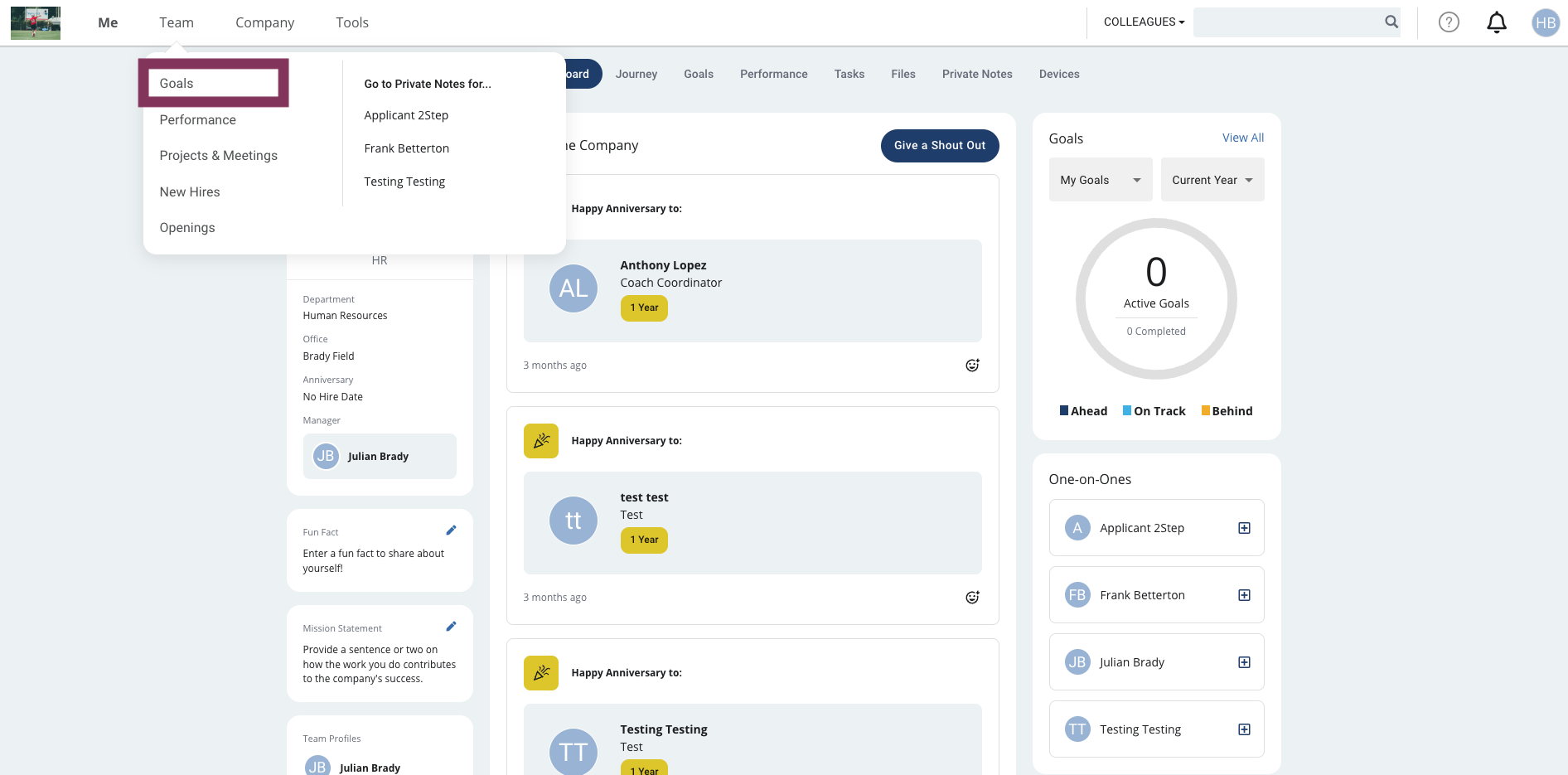The height and width of the screenshot is (775, 1568).
Task: Go to private notes for Testing Testing
Action: (404, 182)
